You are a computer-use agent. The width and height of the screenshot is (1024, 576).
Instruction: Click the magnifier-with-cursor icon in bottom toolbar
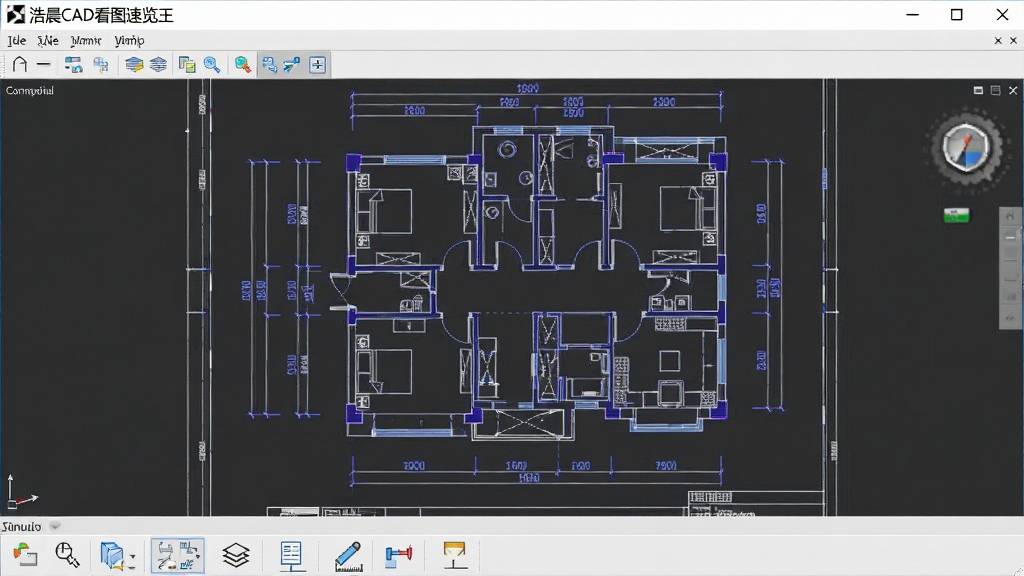click(67, 555)
